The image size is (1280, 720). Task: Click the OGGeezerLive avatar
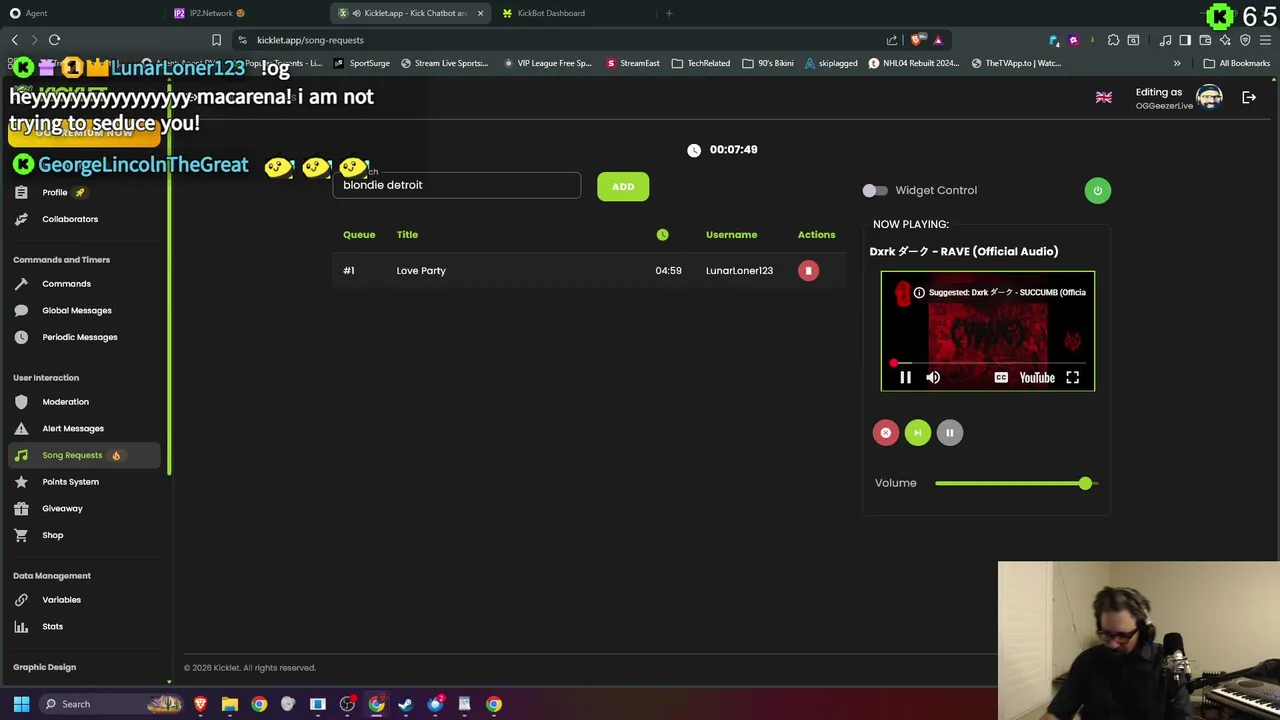(1210, 98)
